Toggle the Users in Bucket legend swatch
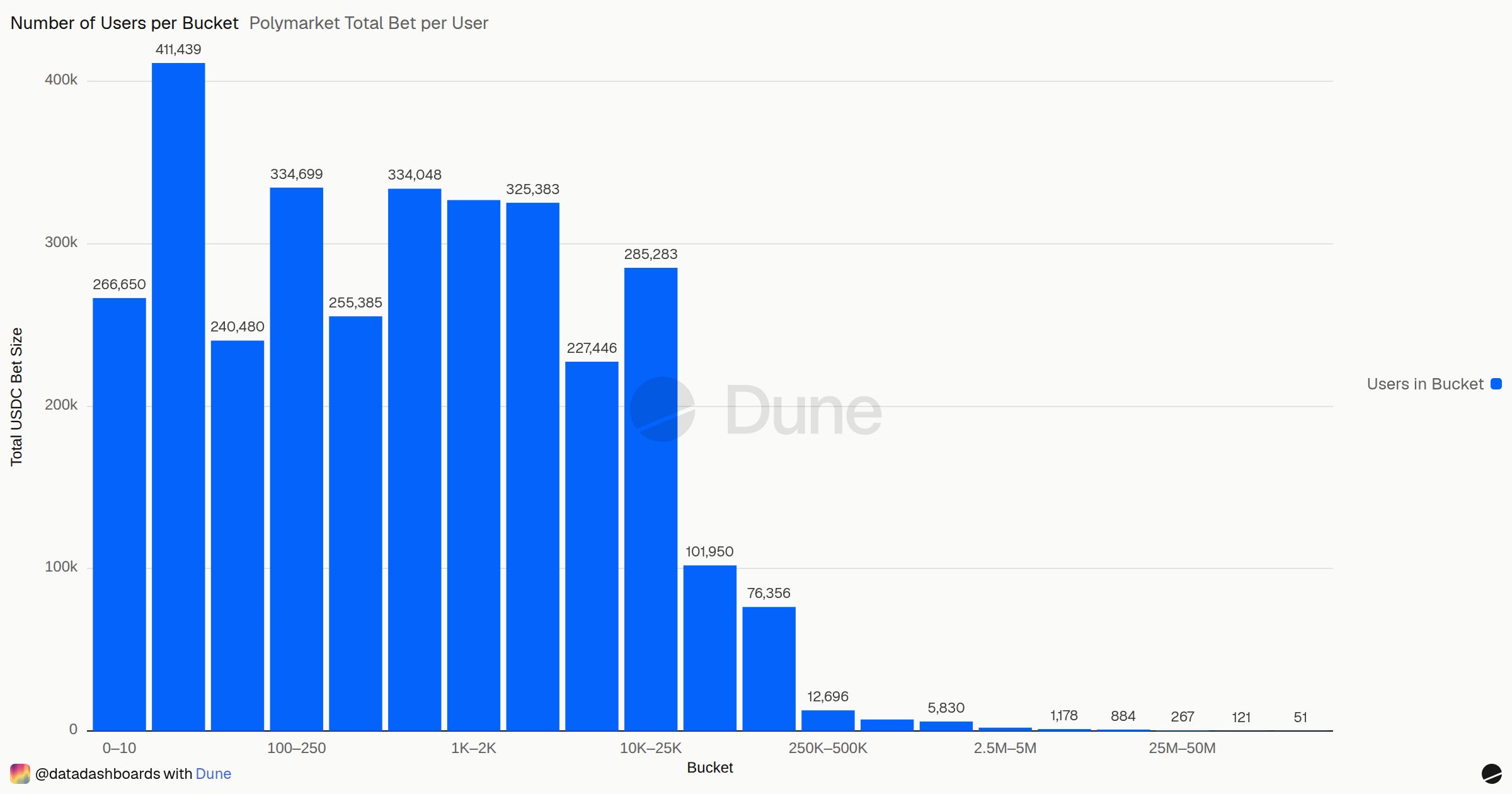 click(x=1496, y=384)
